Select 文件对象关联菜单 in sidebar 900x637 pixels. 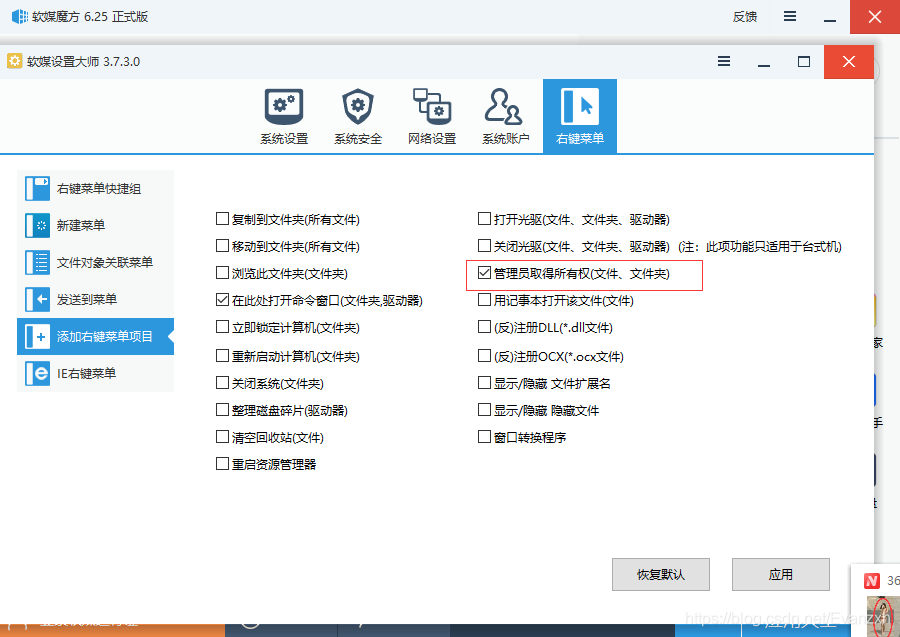click(x=95, y=262)
